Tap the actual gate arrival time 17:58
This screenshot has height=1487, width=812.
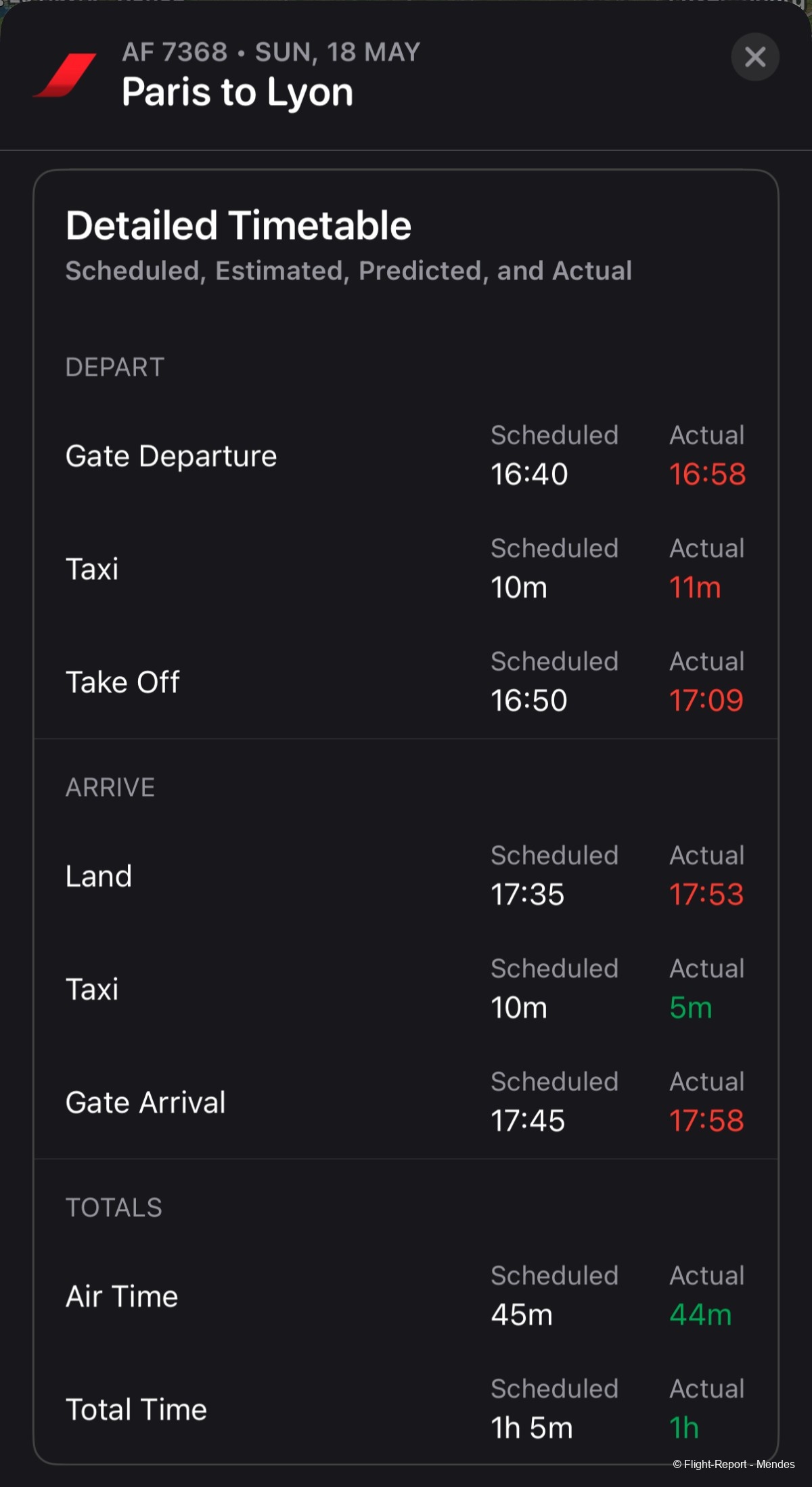(706, 1120)
